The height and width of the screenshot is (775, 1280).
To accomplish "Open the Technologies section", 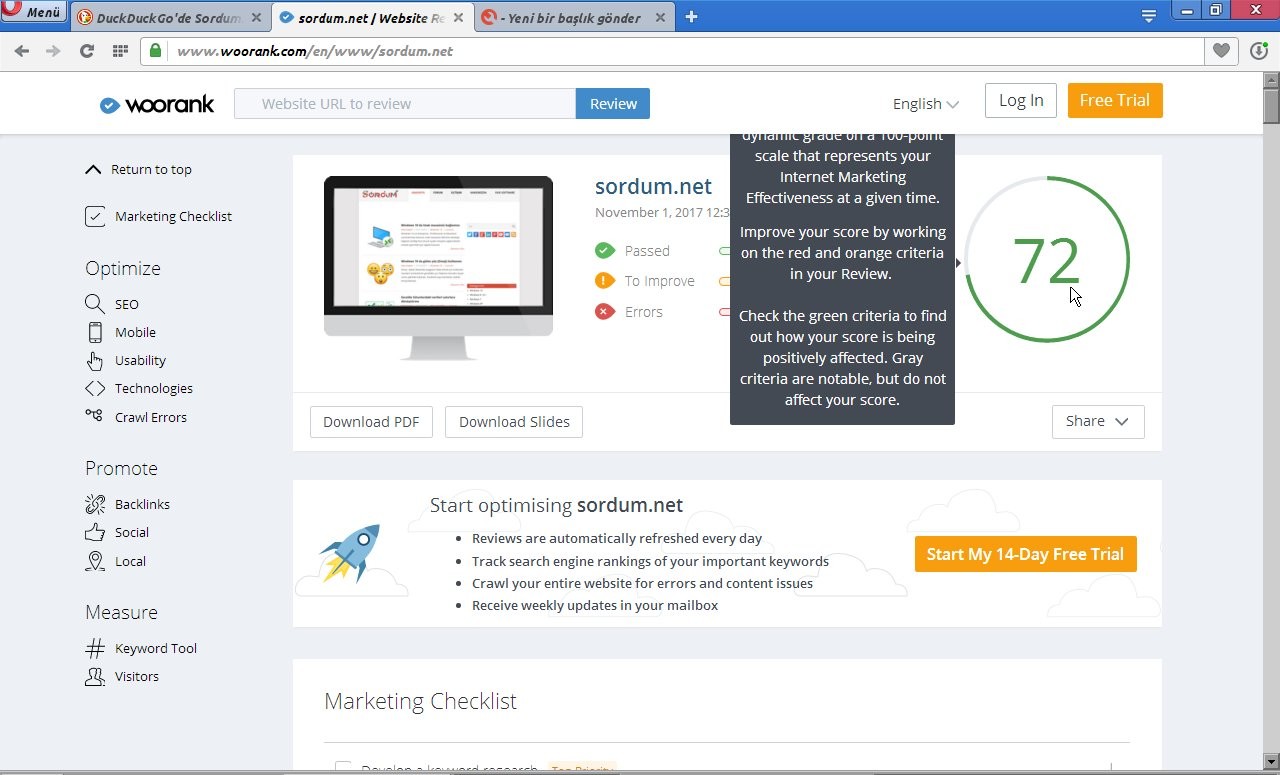I will (x=154, y=388).
